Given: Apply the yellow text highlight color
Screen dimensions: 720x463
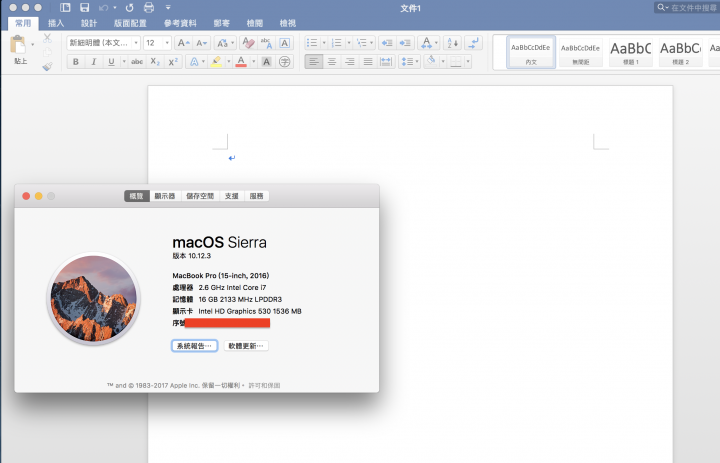Looking at the screenshot, I should click(216, 62).
